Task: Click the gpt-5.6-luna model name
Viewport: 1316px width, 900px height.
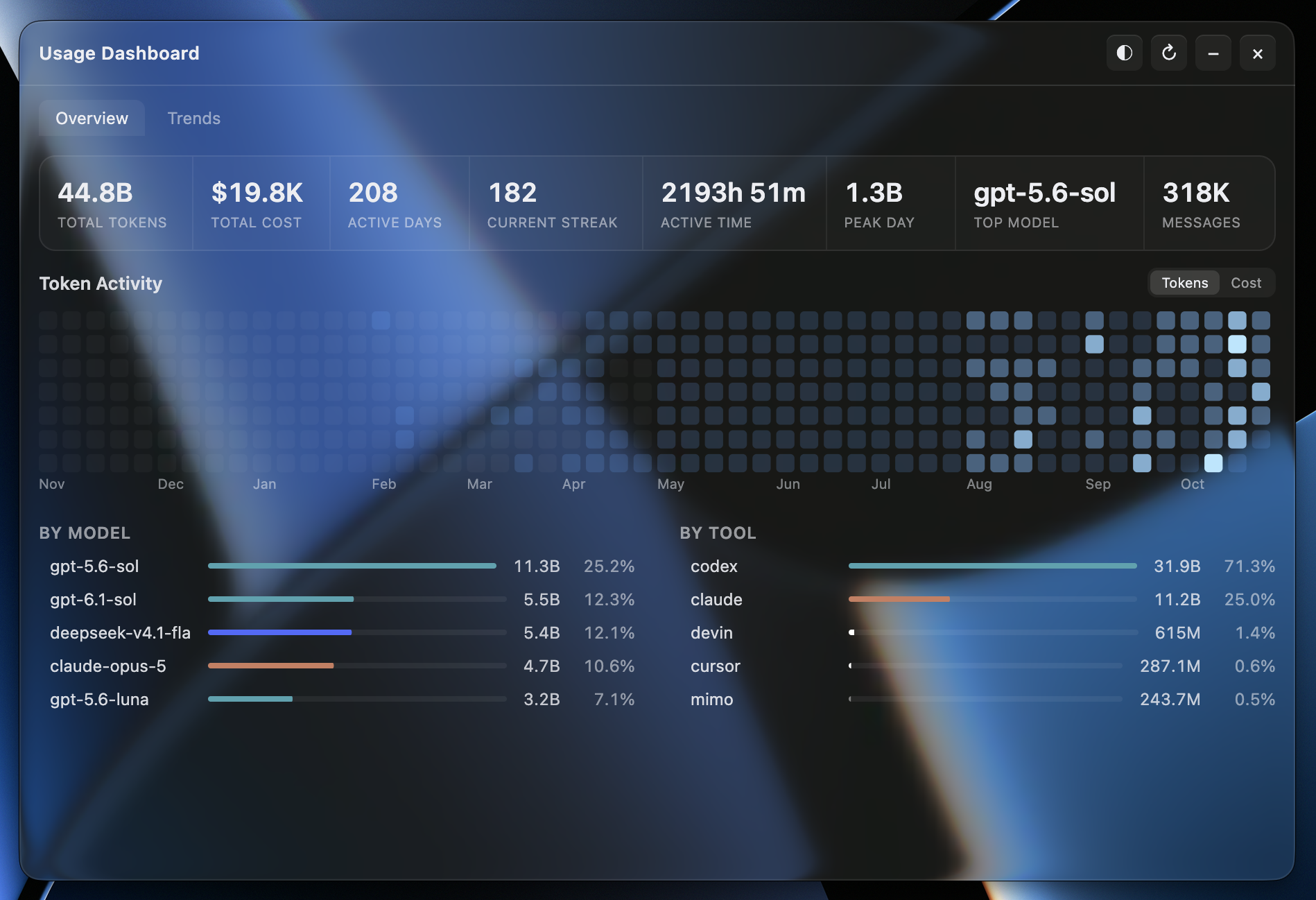Action: (99, 700)
